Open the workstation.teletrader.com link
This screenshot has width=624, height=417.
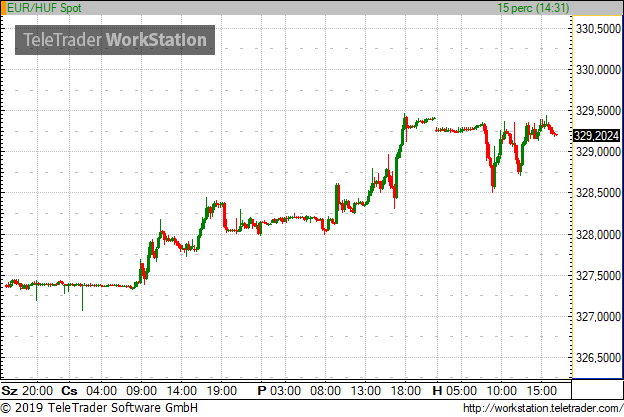pos(543,408)
